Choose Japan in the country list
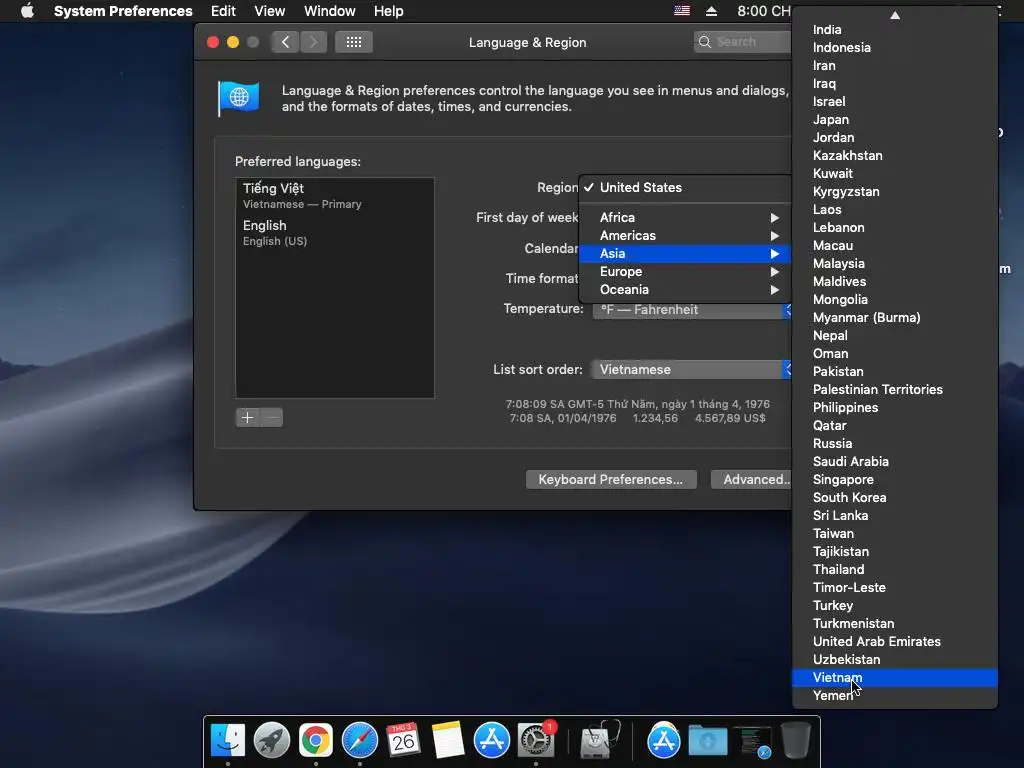This screenshot has height=768, width=1024. [895, 120]
